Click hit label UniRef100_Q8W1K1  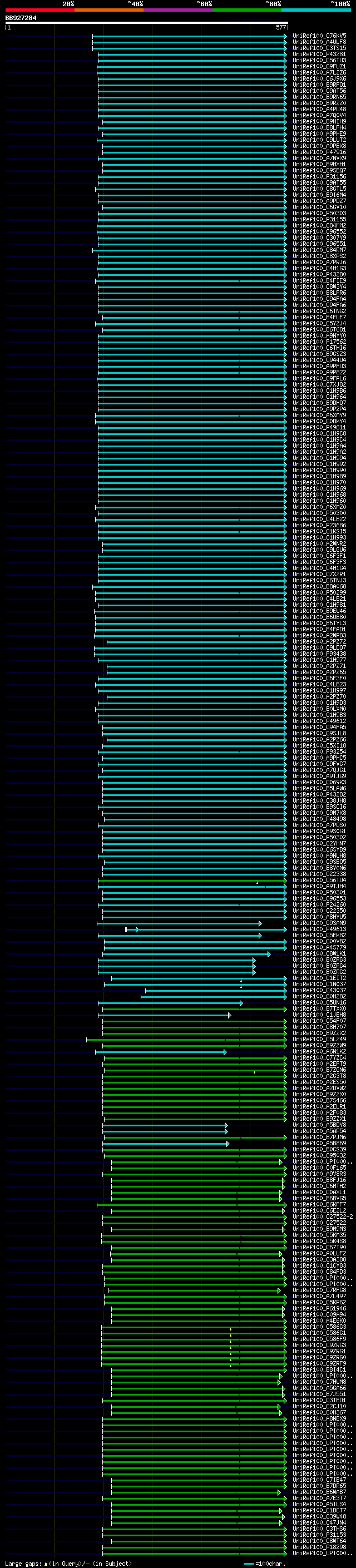[x=319, y=954]
